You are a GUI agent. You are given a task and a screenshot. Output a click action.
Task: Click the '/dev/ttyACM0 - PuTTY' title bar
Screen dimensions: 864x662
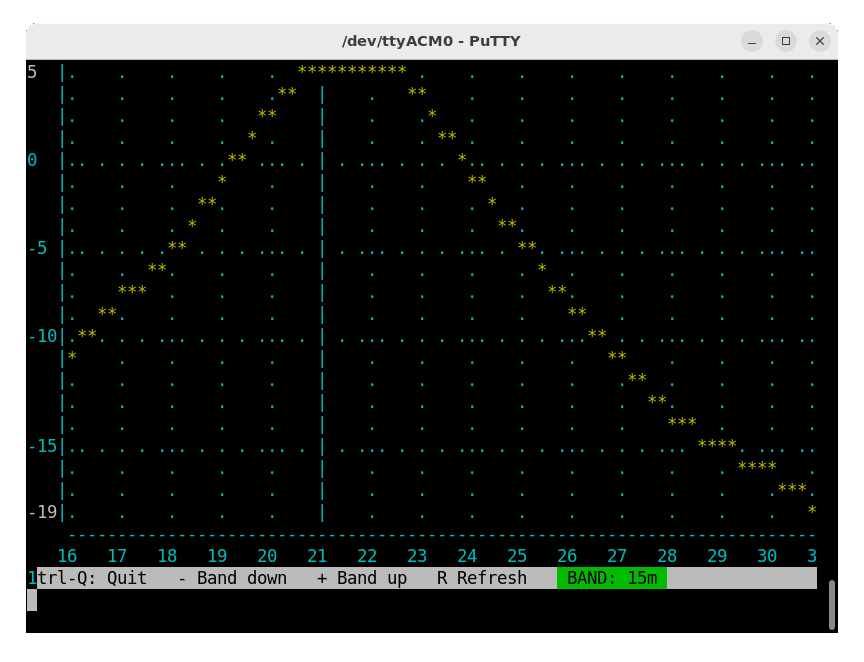coord(431,41)
